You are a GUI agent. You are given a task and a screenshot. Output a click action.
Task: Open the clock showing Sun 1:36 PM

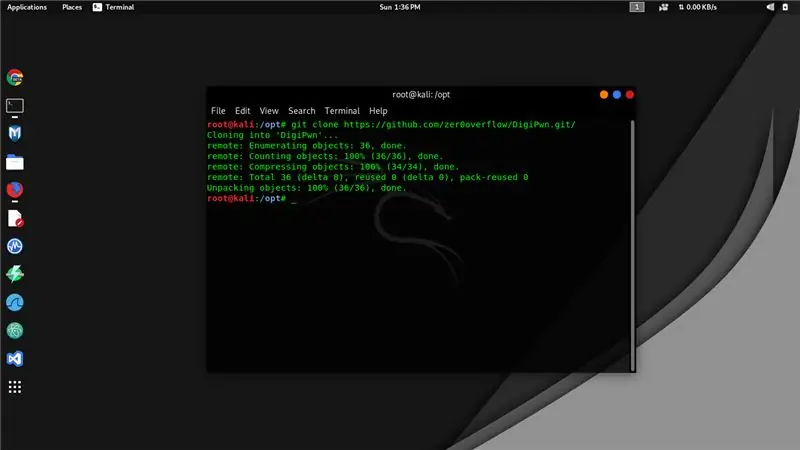point(400,7)
